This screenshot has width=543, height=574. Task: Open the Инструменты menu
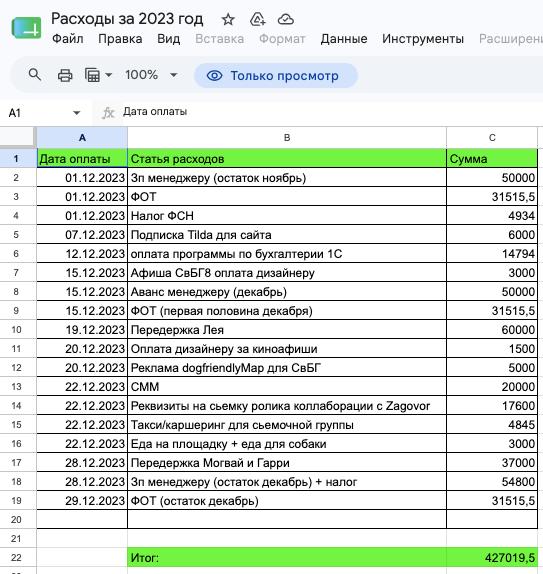[423, 39]
